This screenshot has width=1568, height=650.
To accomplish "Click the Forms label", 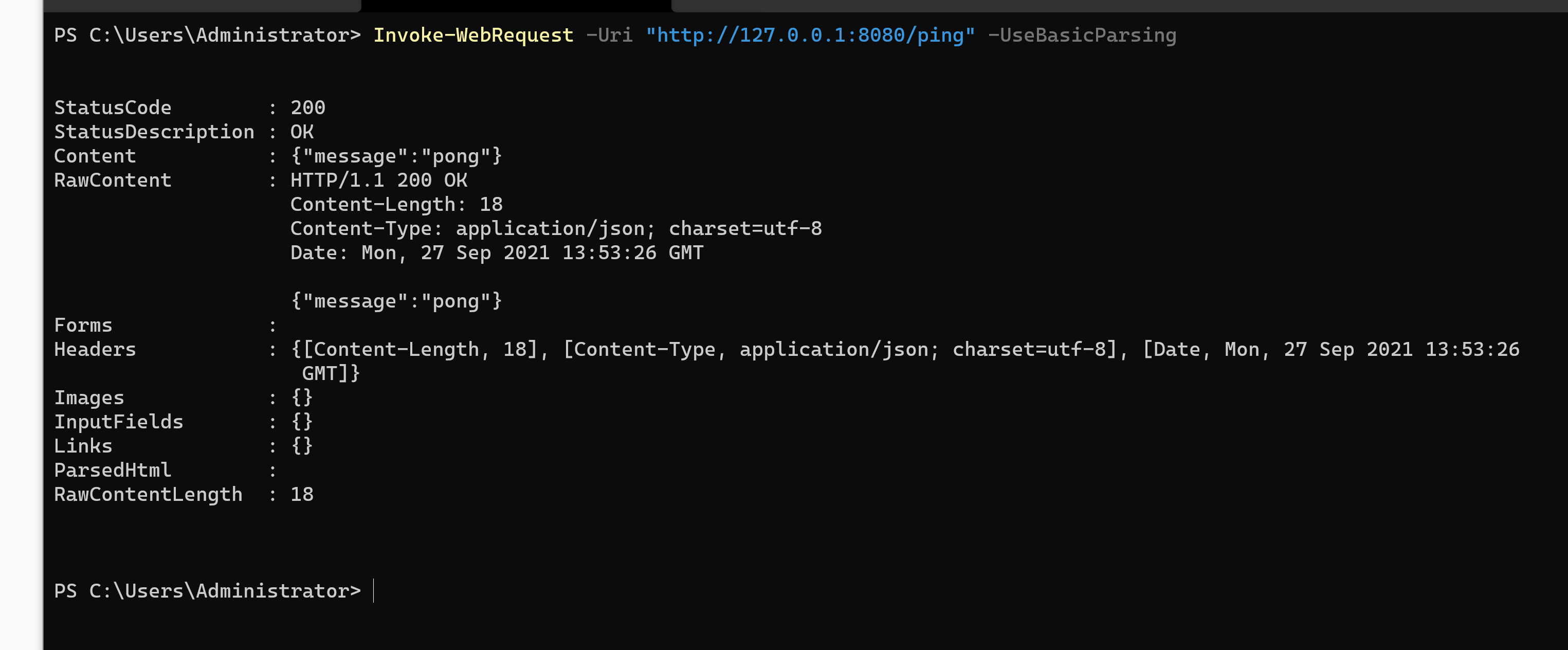I will point(83,326).
